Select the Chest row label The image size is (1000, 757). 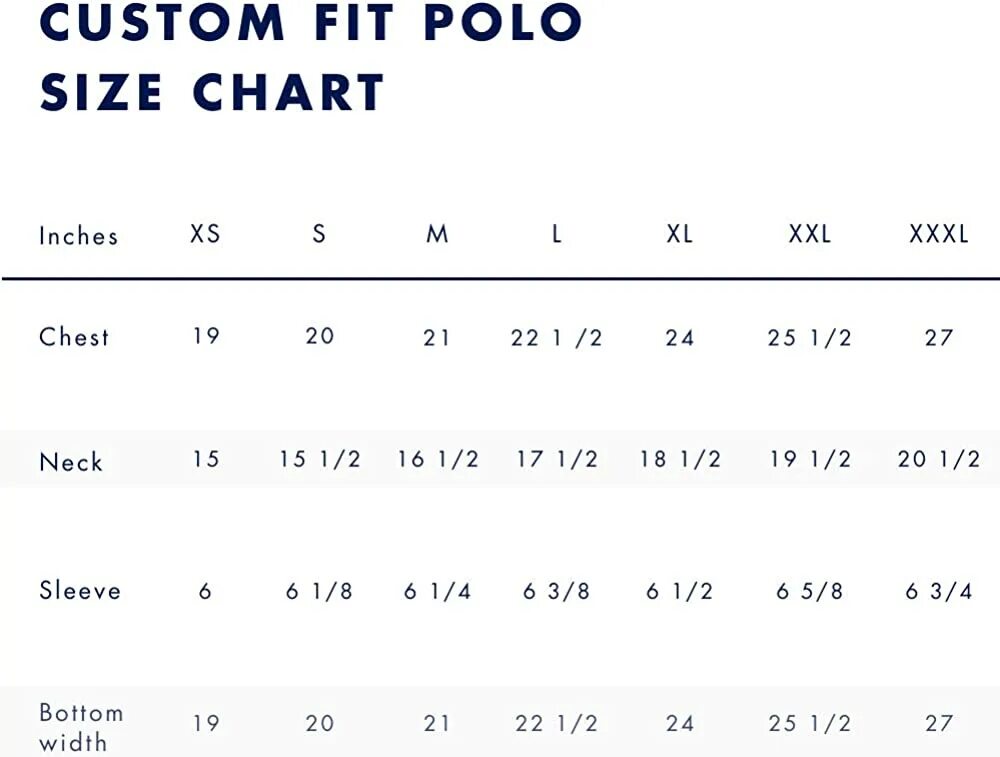[74, 337]
